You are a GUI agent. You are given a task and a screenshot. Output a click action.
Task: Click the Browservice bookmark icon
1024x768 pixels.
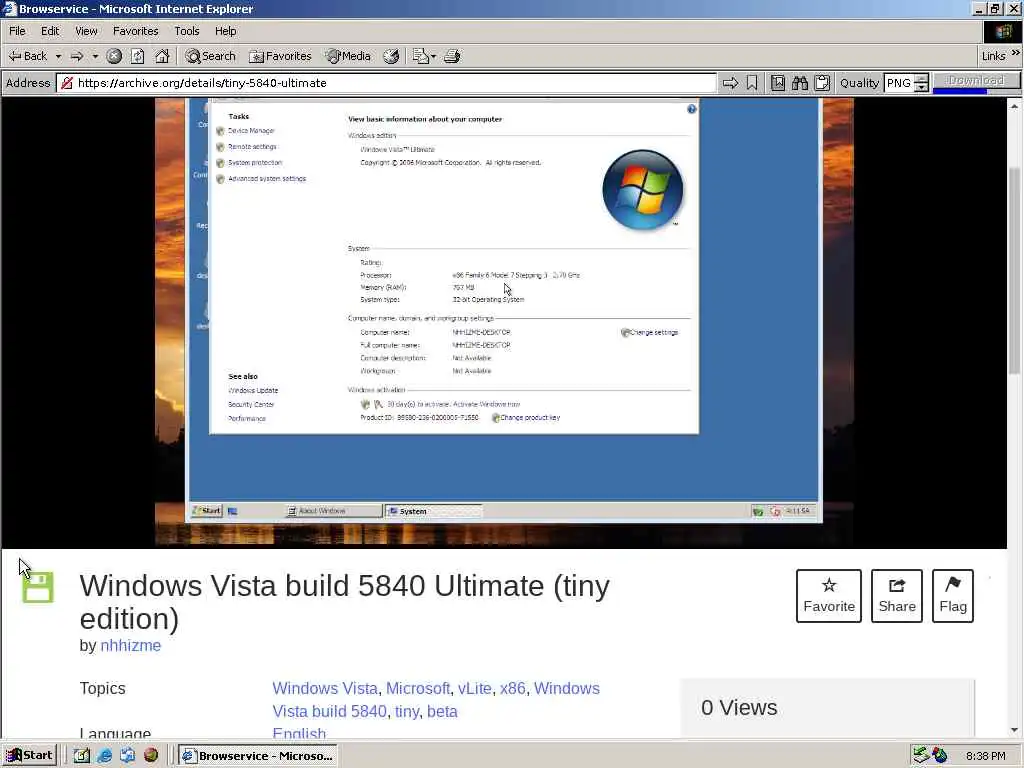point(752,83)
